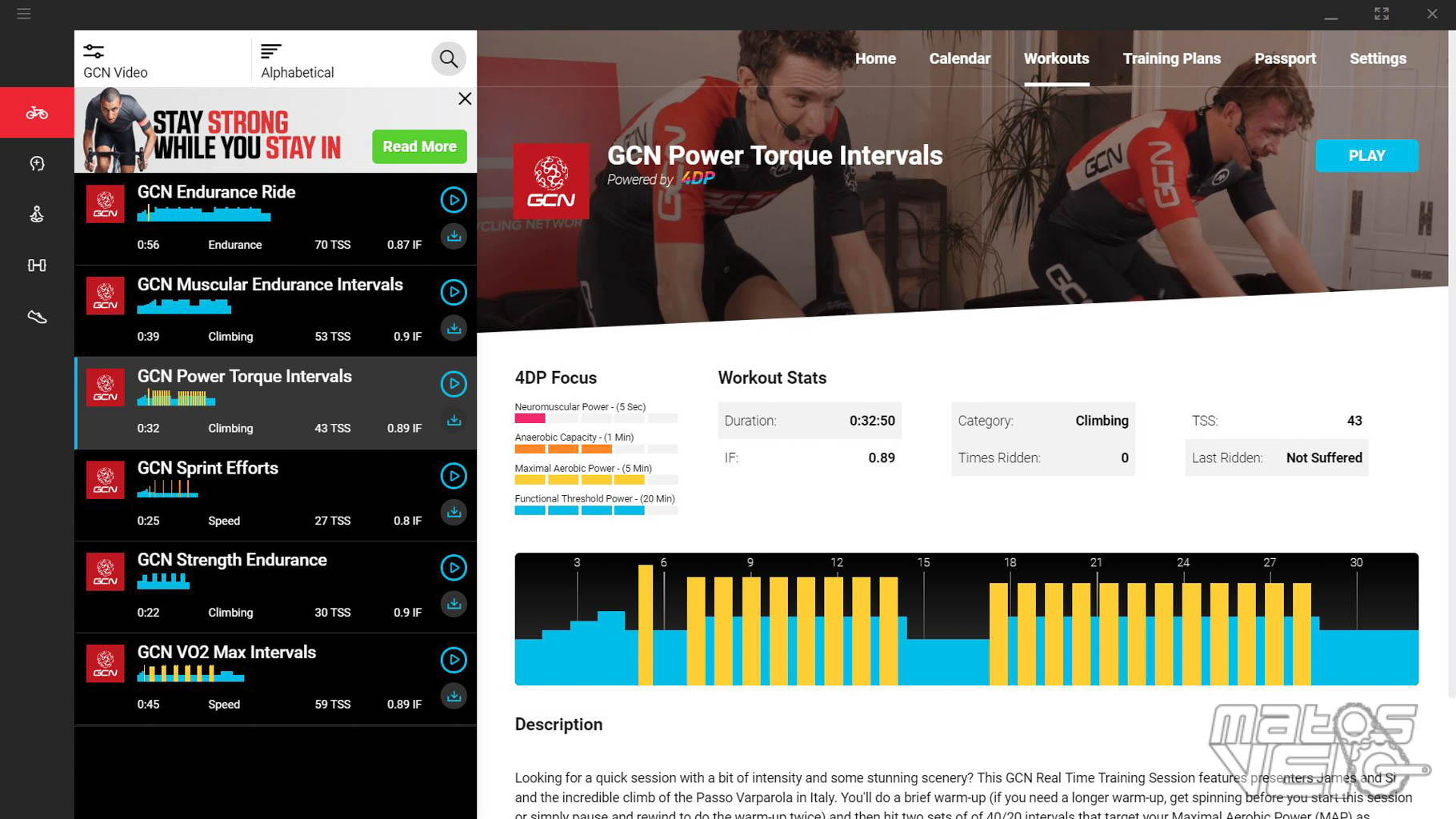Click the 30 minute marker on workout graph
Image resolution: width=1456 pixels, height=819 pixels.
pyautogui.click(x=1356, y=562)
